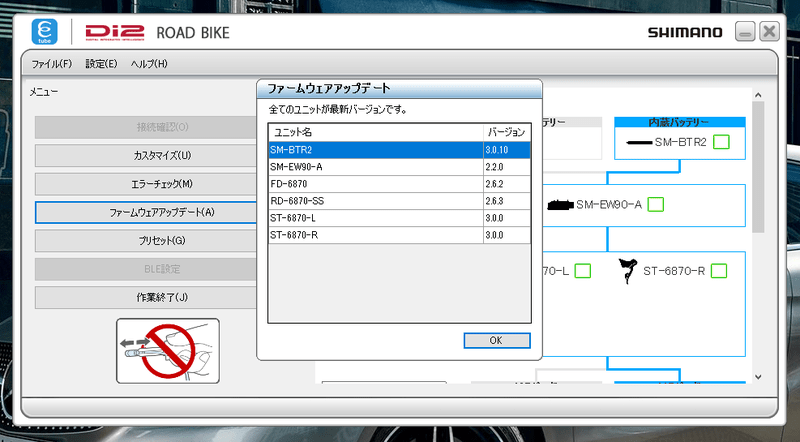
Task: Select the RD-6870-SS row in the list
Action: click(x=399, y=201)
